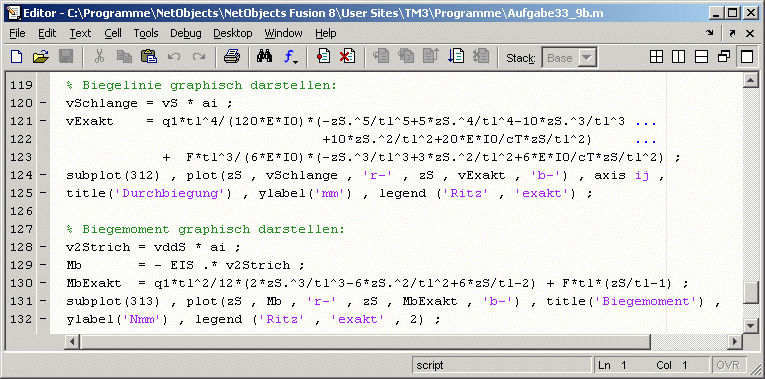
Task: Click the horizontal scrollbar right arrow
Action: 736,341
